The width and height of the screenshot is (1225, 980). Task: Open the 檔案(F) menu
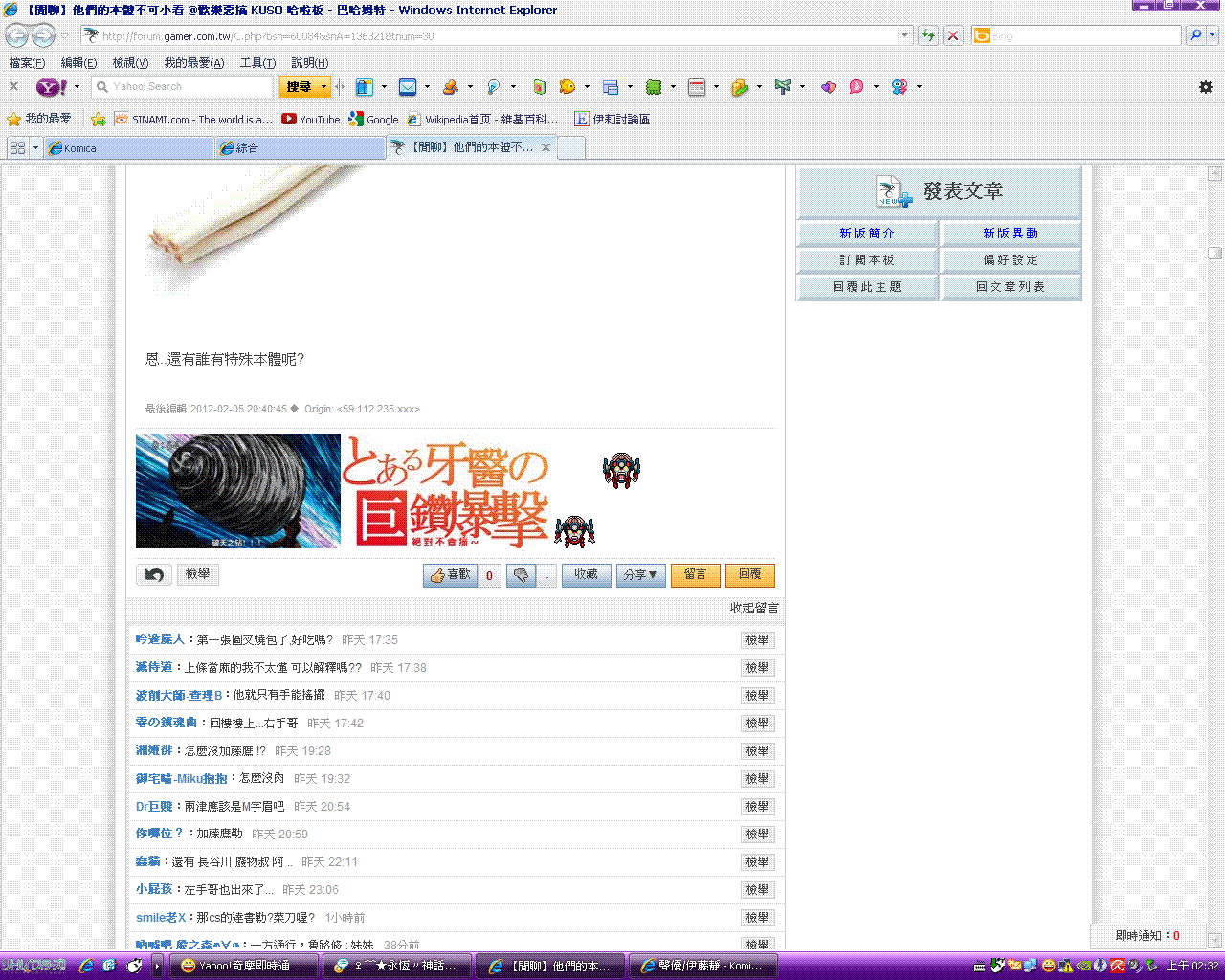tap(27, 63)
